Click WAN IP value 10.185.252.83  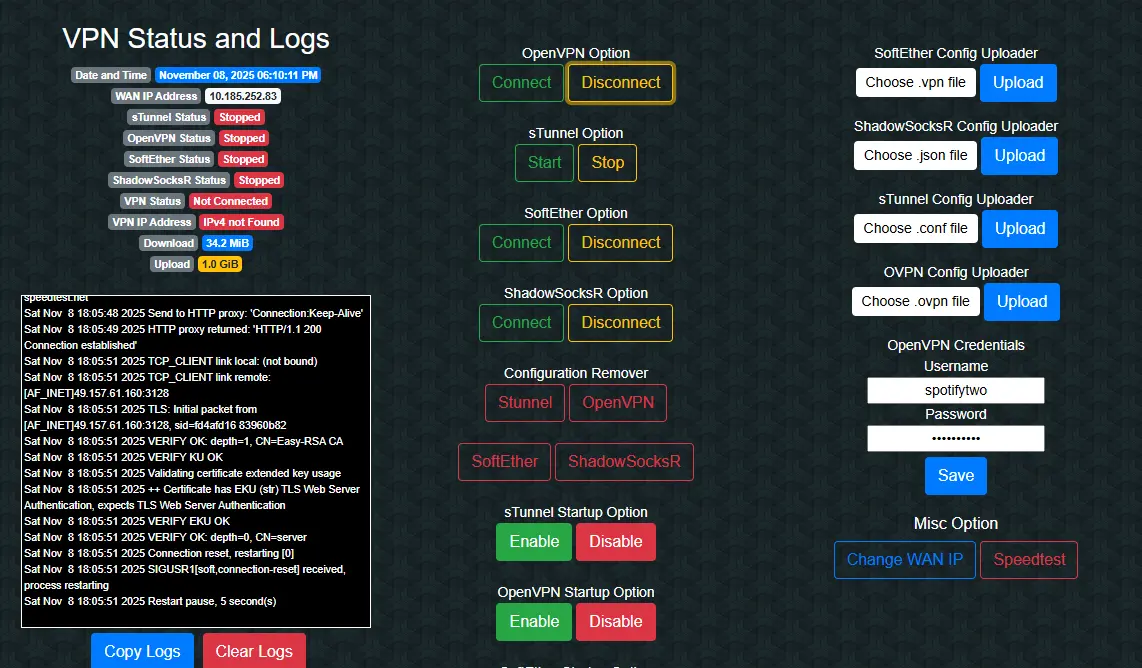pos(243,96)
